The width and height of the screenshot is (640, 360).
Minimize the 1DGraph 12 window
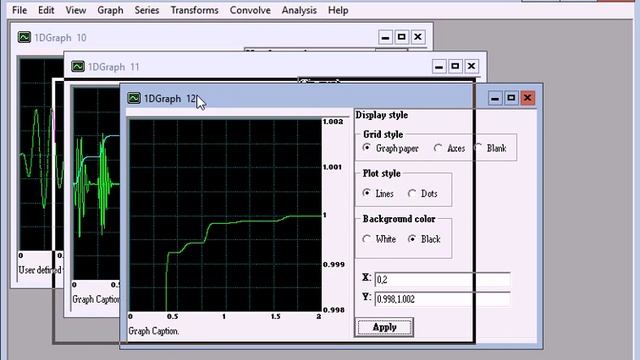pos(495,98)
